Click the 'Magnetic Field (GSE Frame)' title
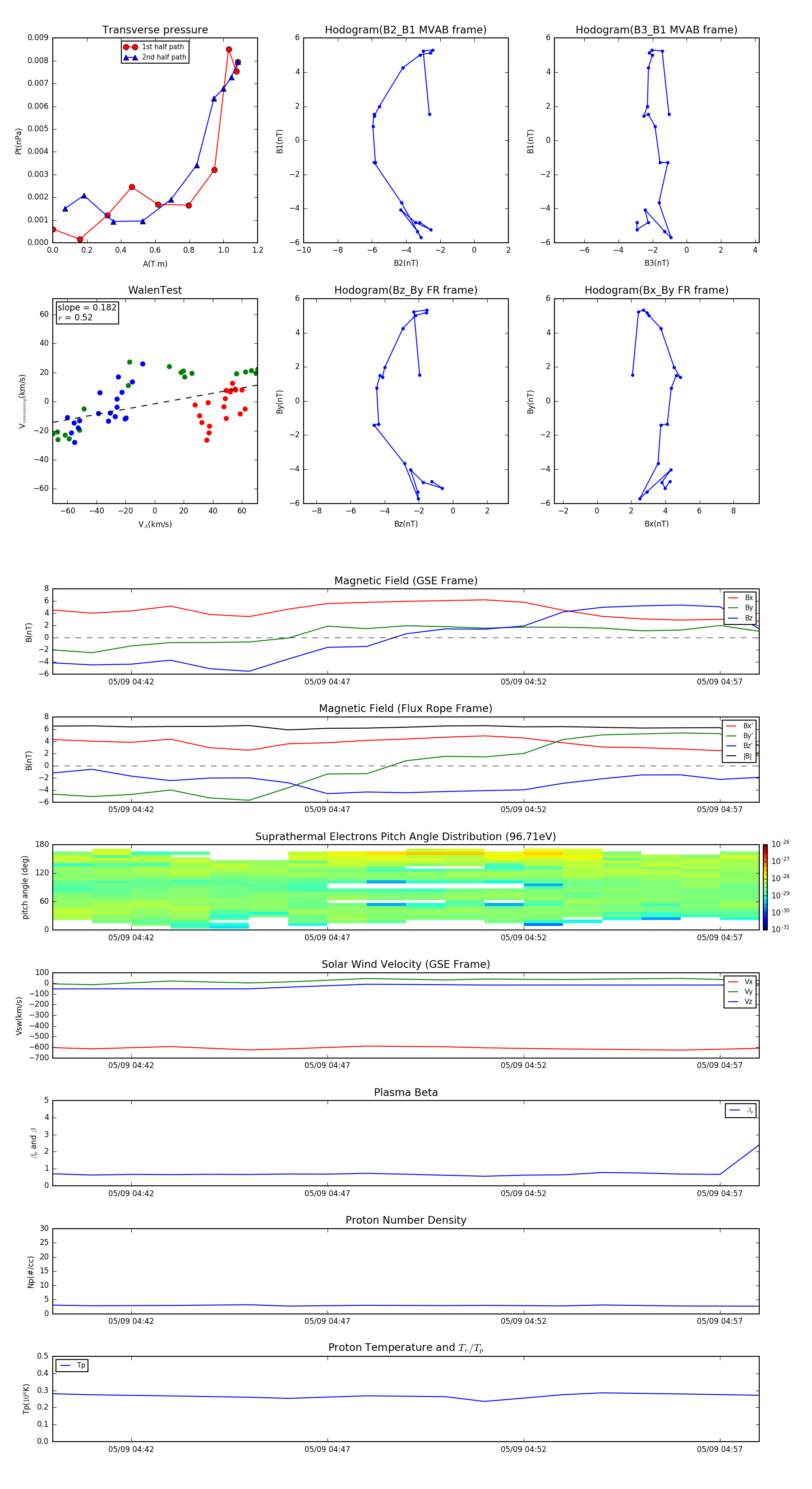The image size is (812, 1489). click(x=406, y=581)
